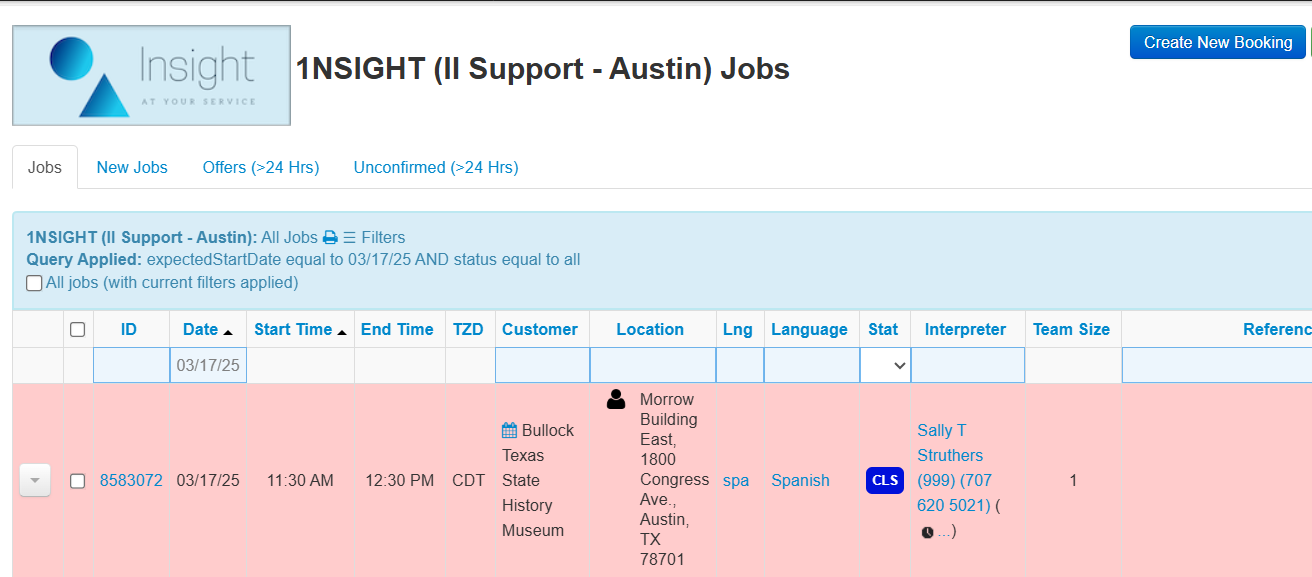Image resolution: width=1312 pixels, height=577 pixels.
Task: Print the All Jobs list
Action: click(x=330, y=238)
